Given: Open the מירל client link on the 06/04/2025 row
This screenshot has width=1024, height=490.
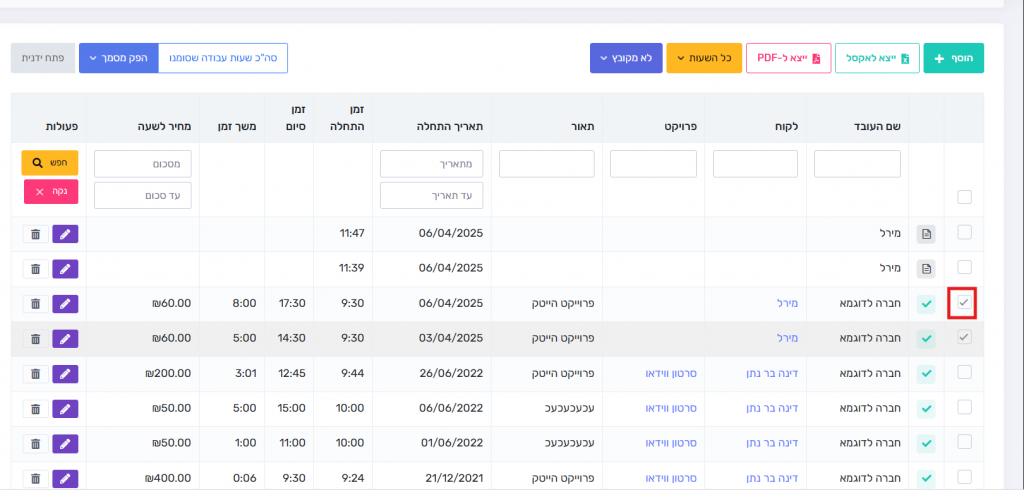Looking at the screenshot, I should tap(788, 303).
